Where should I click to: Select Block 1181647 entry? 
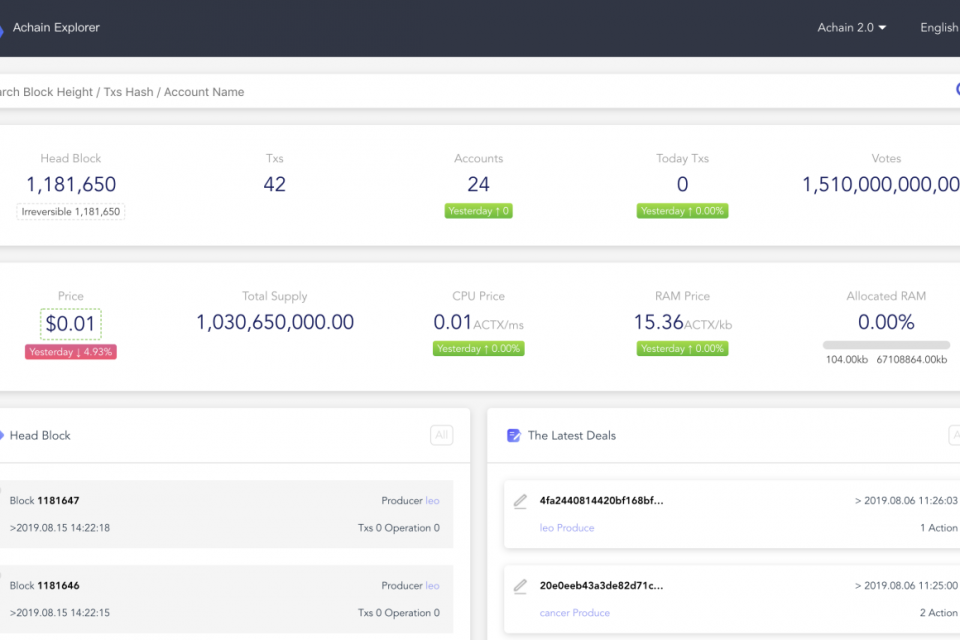point(227,514)
